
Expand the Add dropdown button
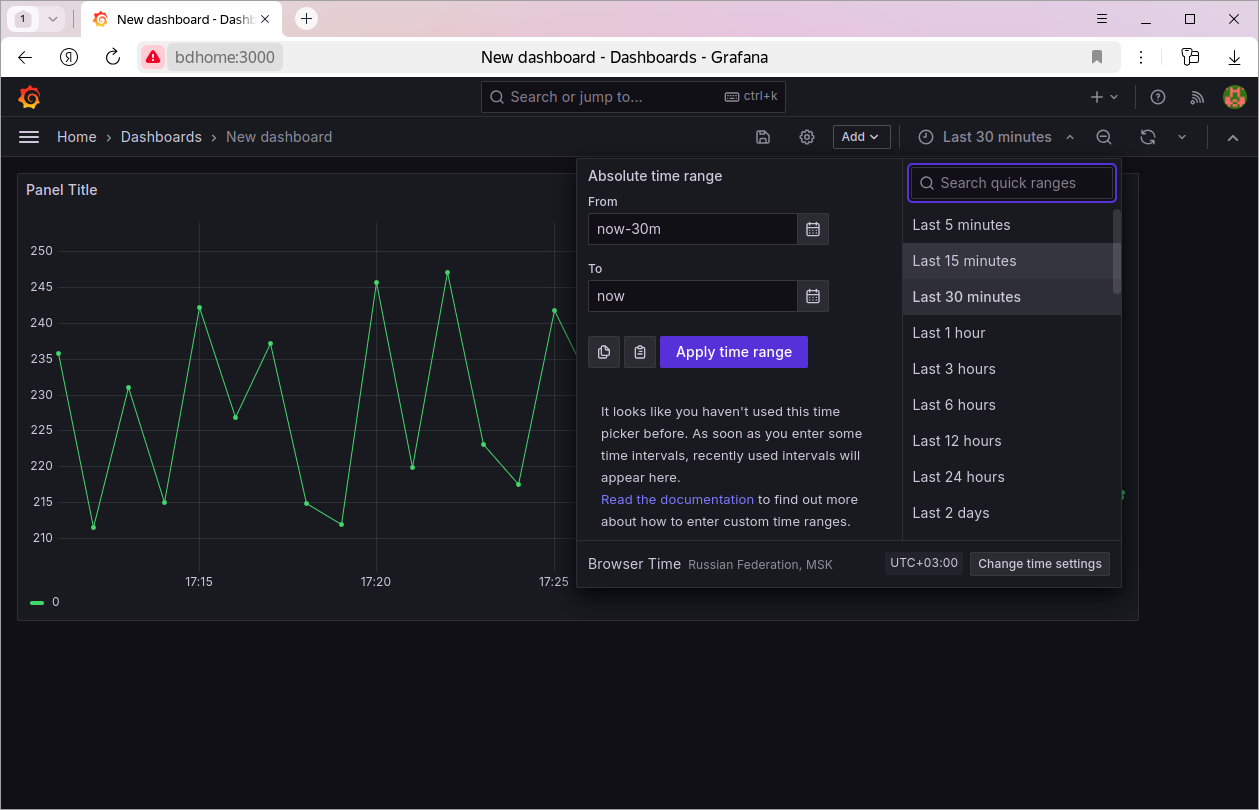pos(861,137)
